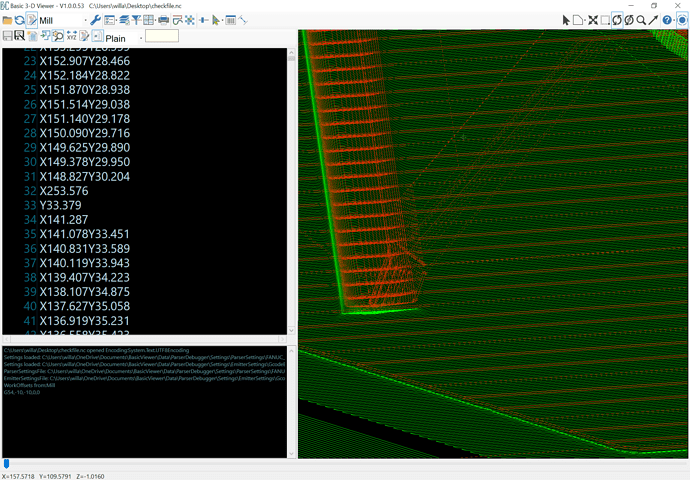Click the green arrow import icon
Screen dimensions: 690x480
[x=45, y=36]
